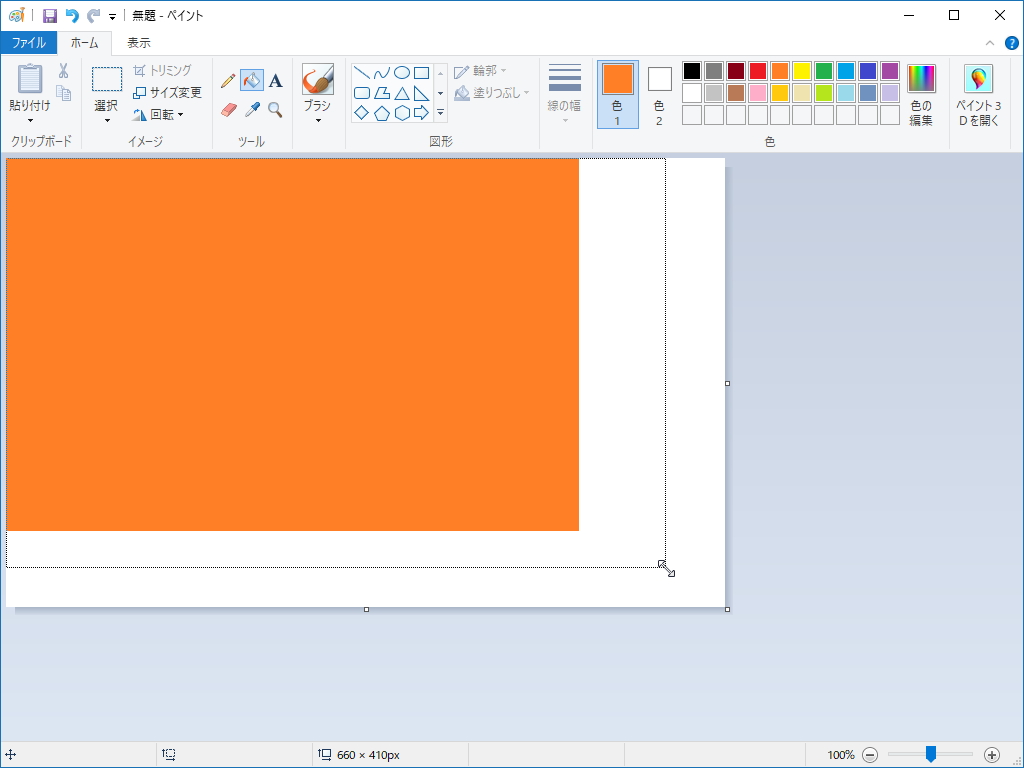Pick the purple color swatch
Screen dimensions: 1024x768
pos(889,71)
